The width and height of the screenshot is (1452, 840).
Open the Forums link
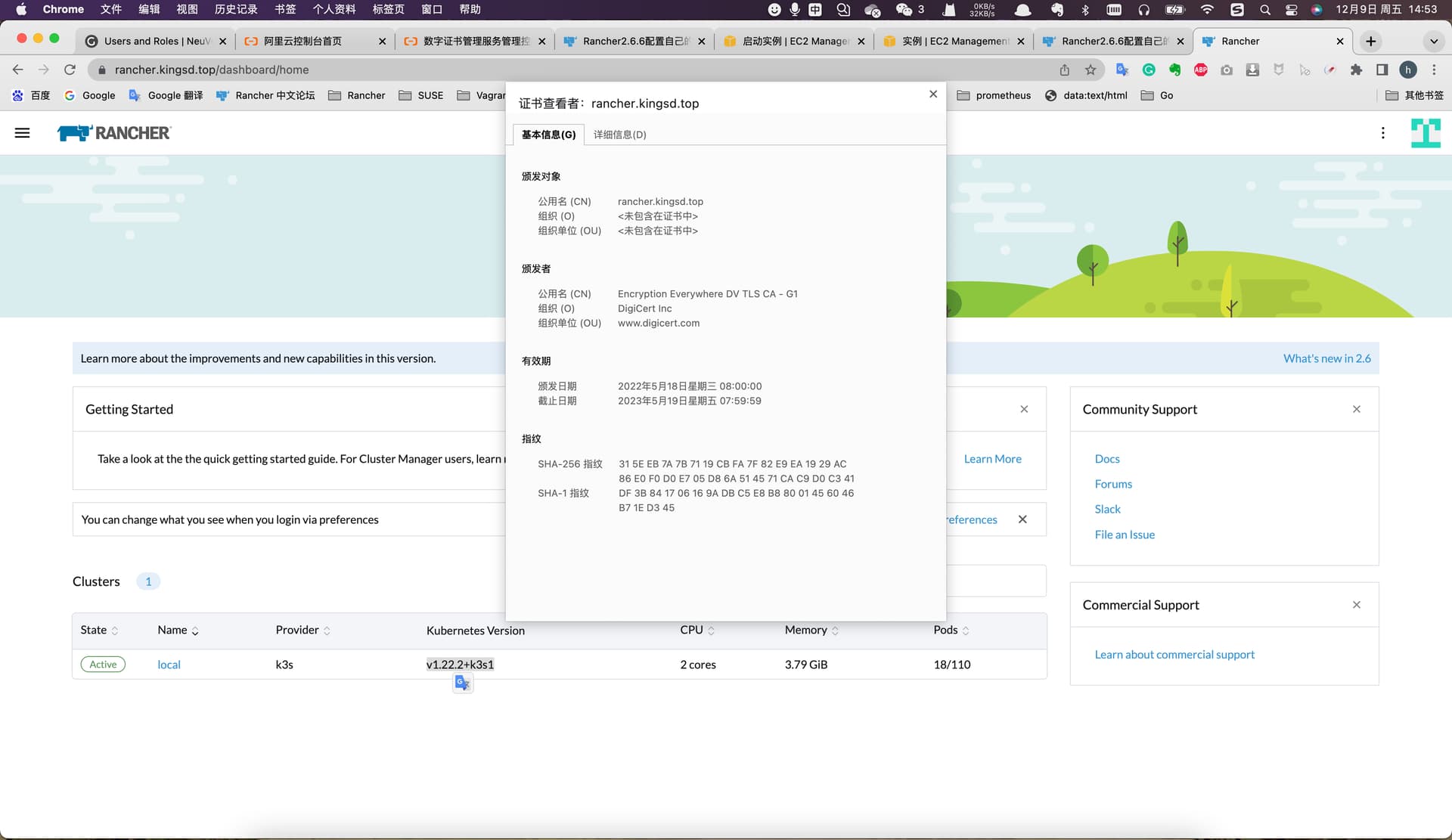point(1113,484)
